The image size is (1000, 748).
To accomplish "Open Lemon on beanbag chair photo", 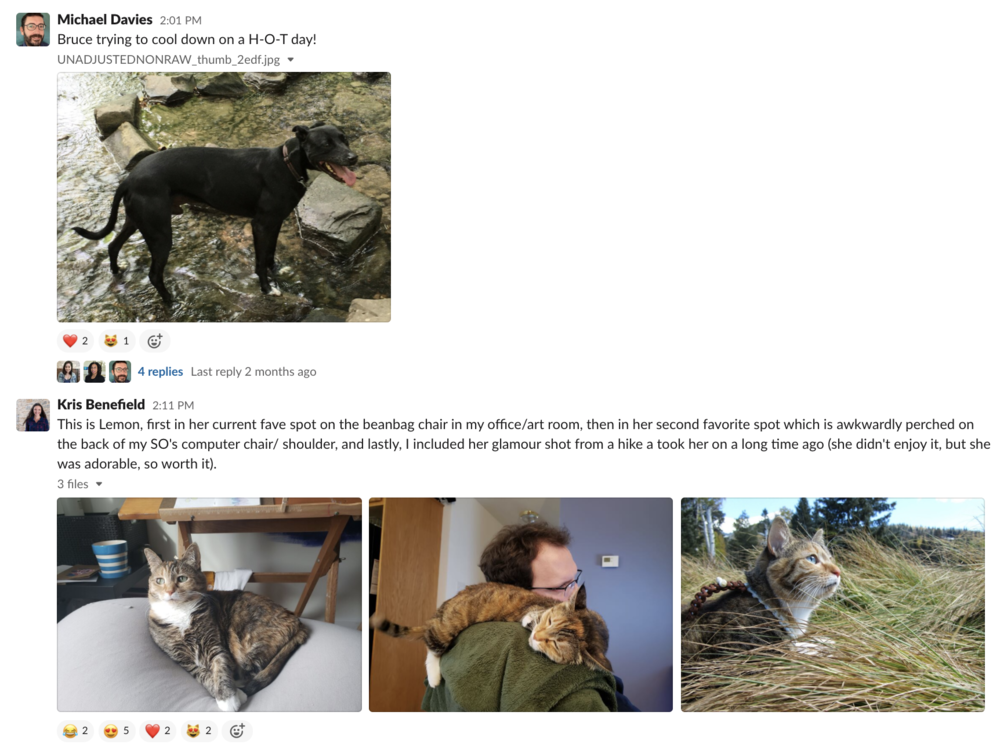I will (x=209, y=605).
